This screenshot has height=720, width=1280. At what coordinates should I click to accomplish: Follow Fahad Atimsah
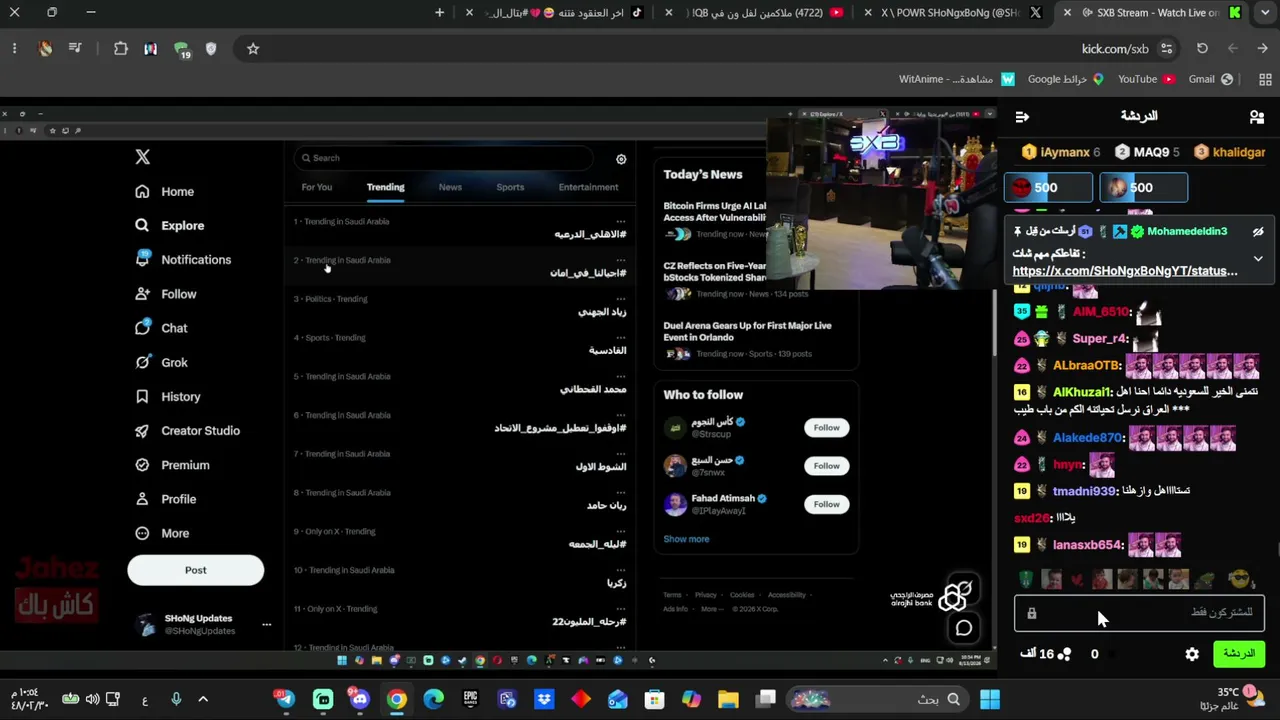826,504
